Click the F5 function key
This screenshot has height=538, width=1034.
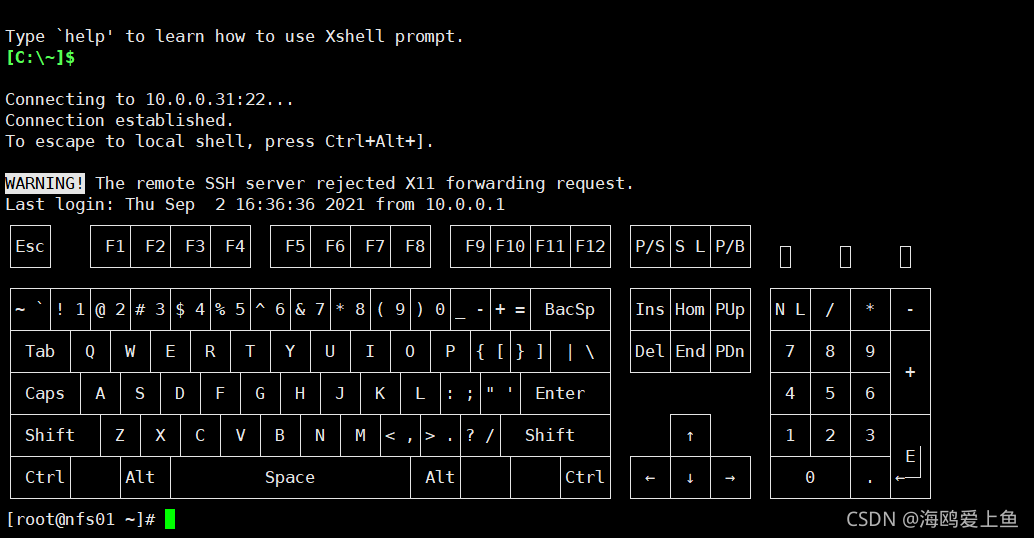pos(290,247)
